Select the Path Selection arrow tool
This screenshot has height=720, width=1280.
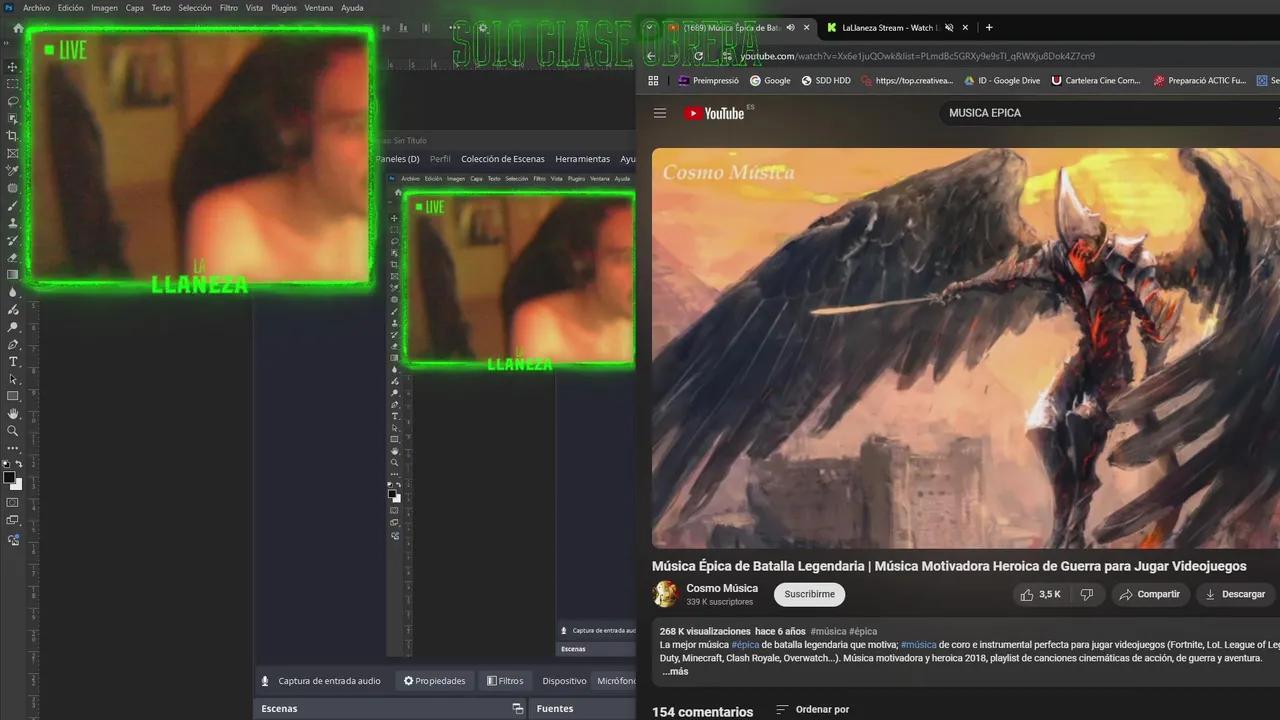(13, 379)
